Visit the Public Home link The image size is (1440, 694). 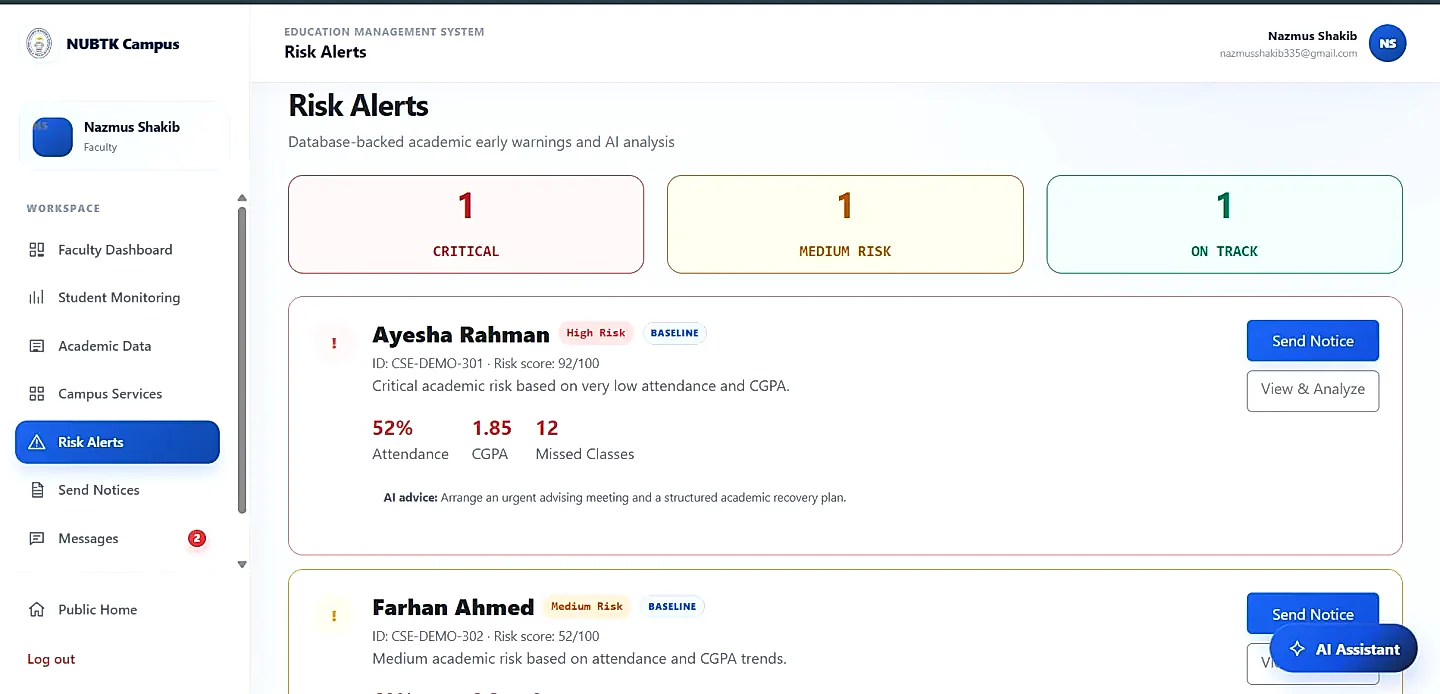click(x=117, y=609)
